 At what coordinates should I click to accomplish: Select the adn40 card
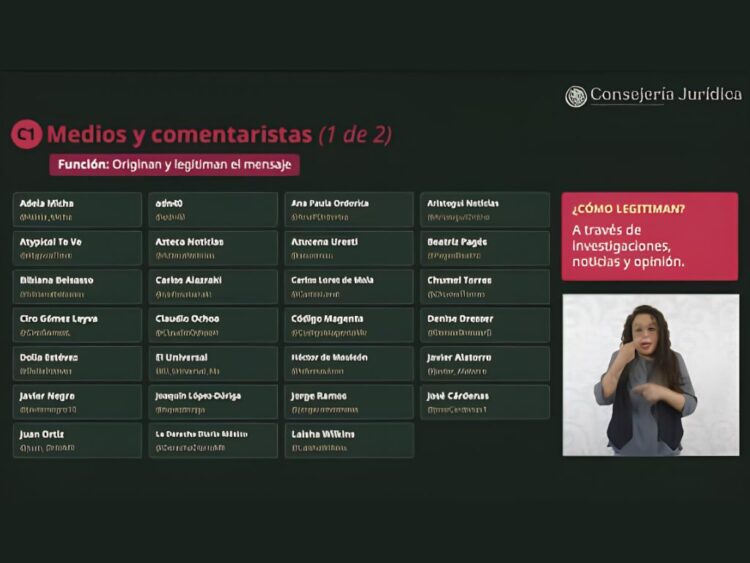pyautogui.click(x=213, y=210)
